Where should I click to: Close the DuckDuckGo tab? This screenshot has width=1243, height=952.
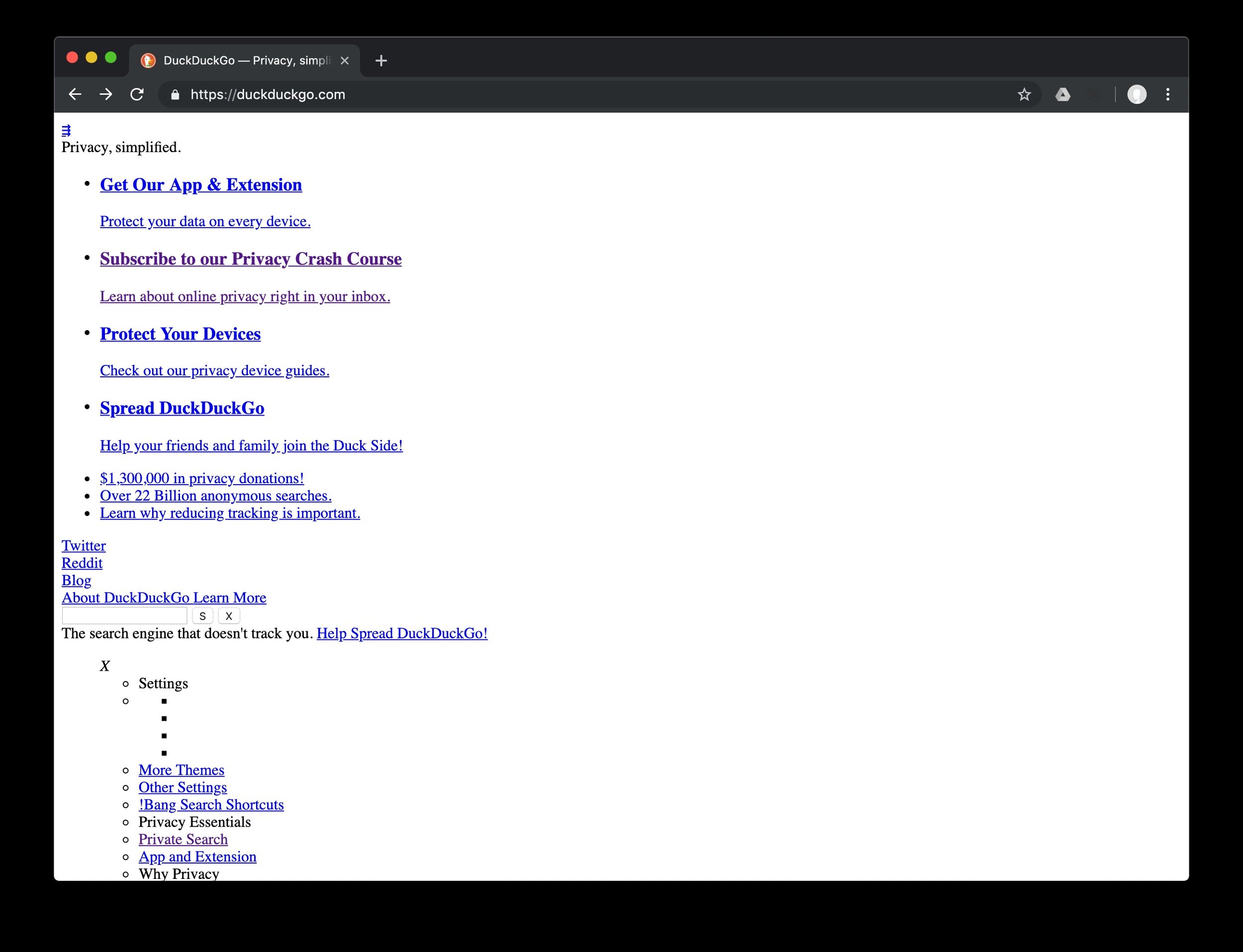tap(345, 61)
